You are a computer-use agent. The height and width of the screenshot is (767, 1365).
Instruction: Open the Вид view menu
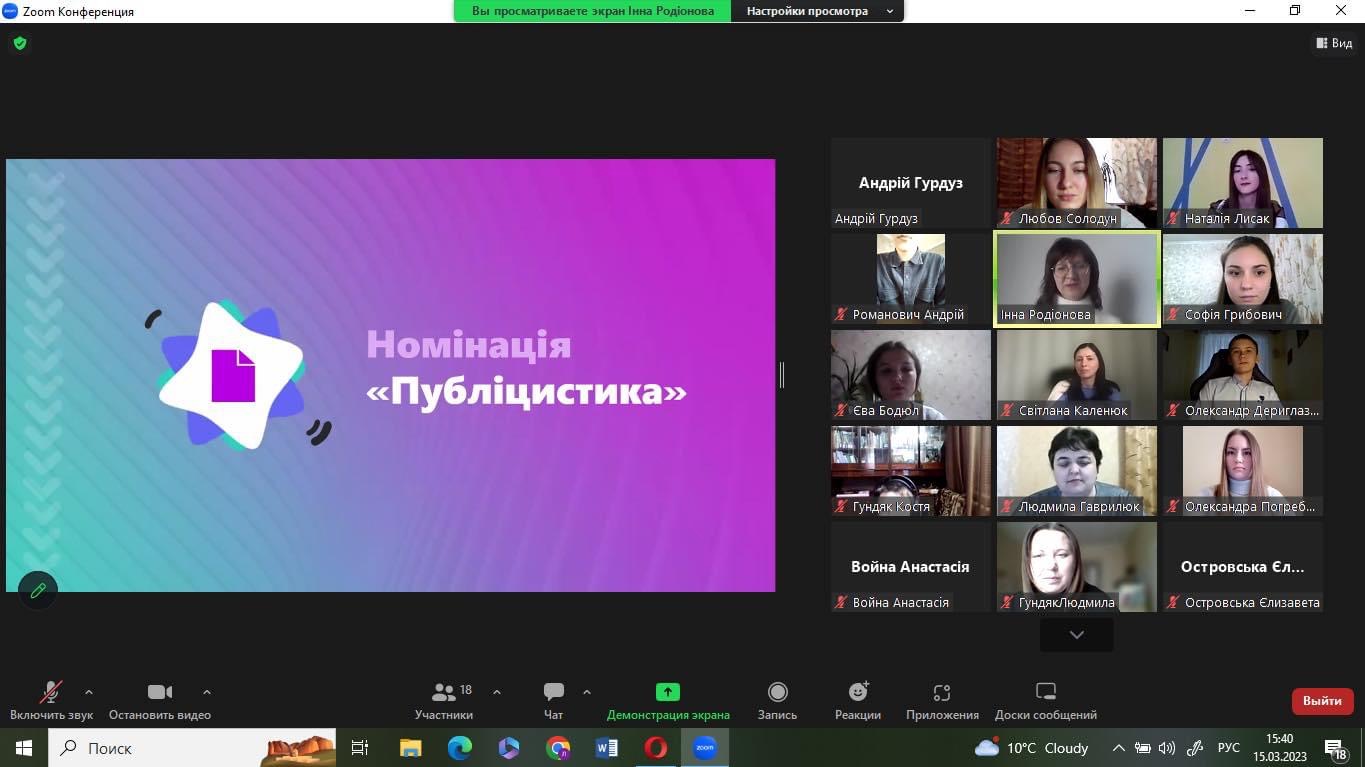pyautogui.click(x=1334, y=43)
